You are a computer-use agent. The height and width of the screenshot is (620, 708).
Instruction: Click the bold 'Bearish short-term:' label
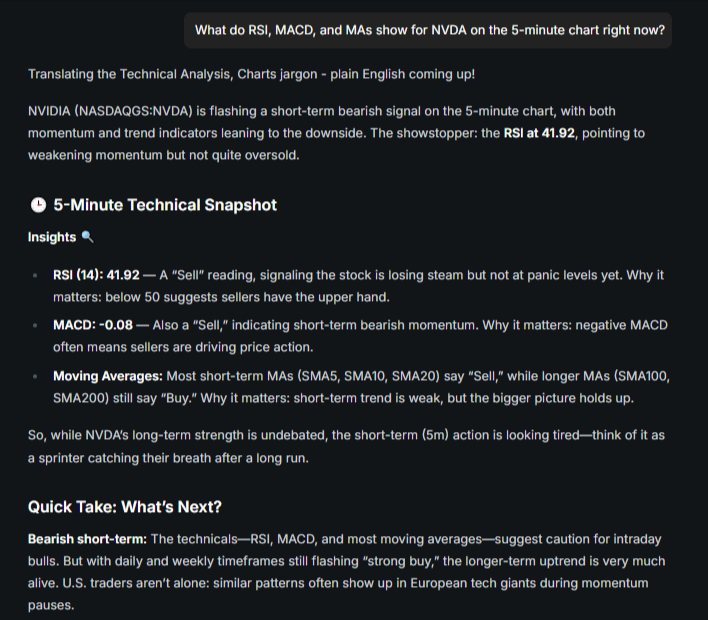87,539
